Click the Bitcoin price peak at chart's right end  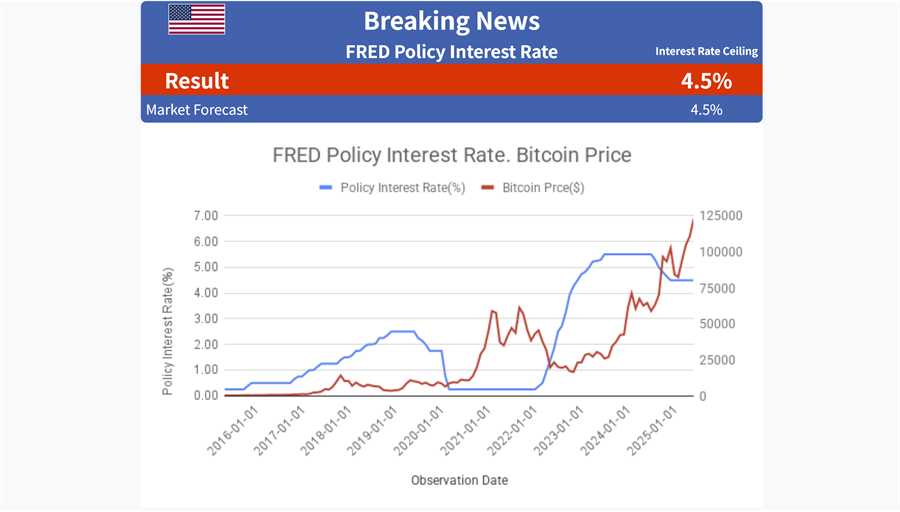692,219
